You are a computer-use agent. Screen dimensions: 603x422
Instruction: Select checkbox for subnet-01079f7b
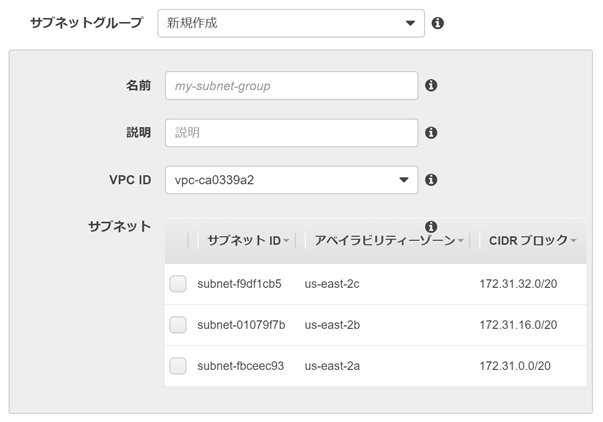click(x=178, y=325)
